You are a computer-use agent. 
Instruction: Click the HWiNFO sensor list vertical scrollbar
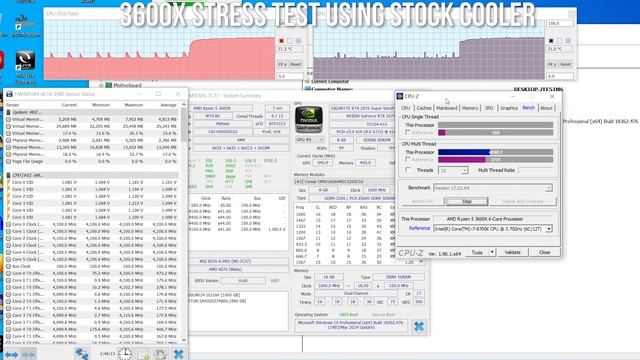(184, 222)
